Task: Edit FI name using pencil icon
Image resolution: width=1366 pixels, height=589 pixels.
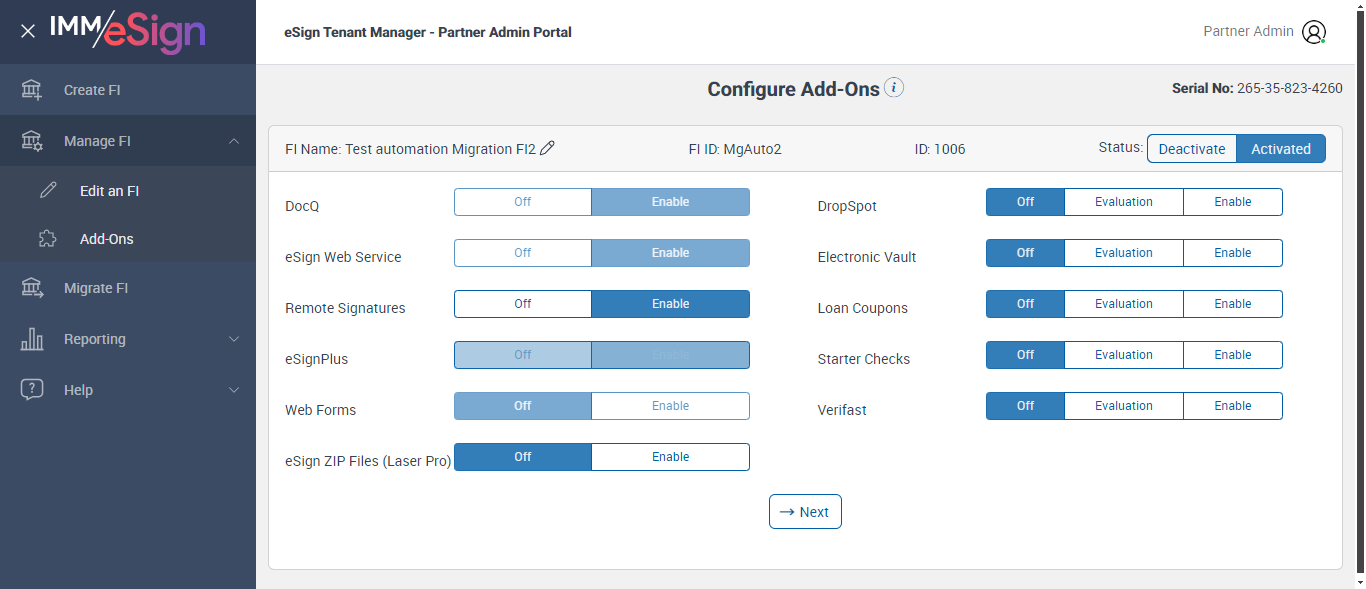Action: point(547,148)
